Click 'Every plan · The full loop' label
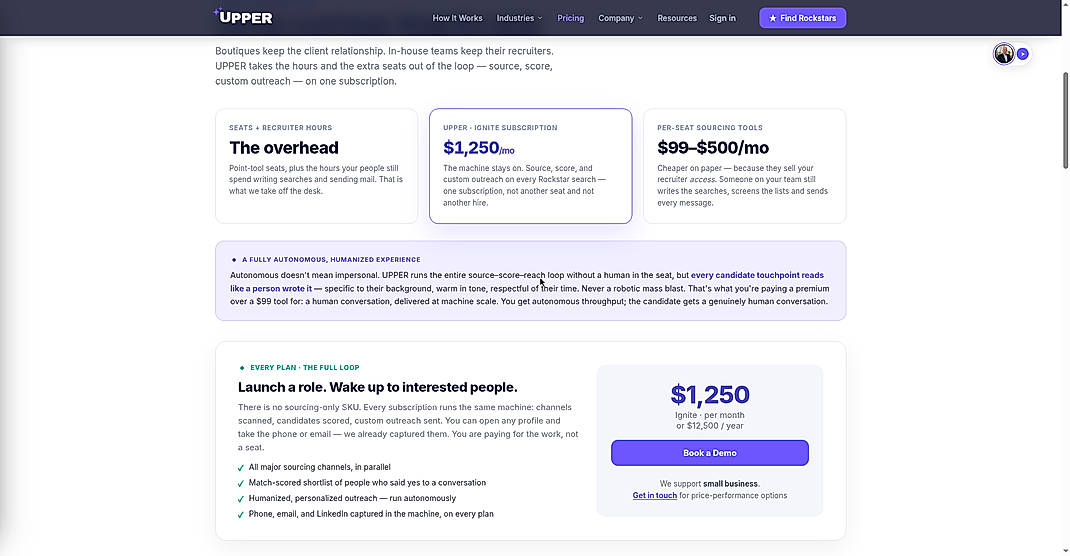This screenshot has height=556, width=1070. (304, 368)
